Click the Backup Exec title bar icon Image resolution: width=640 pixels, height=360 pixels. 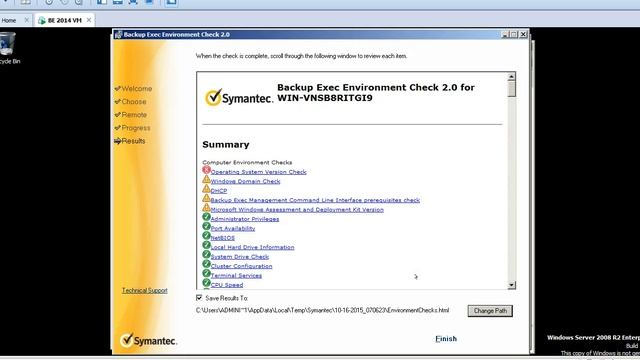(118, 35)
